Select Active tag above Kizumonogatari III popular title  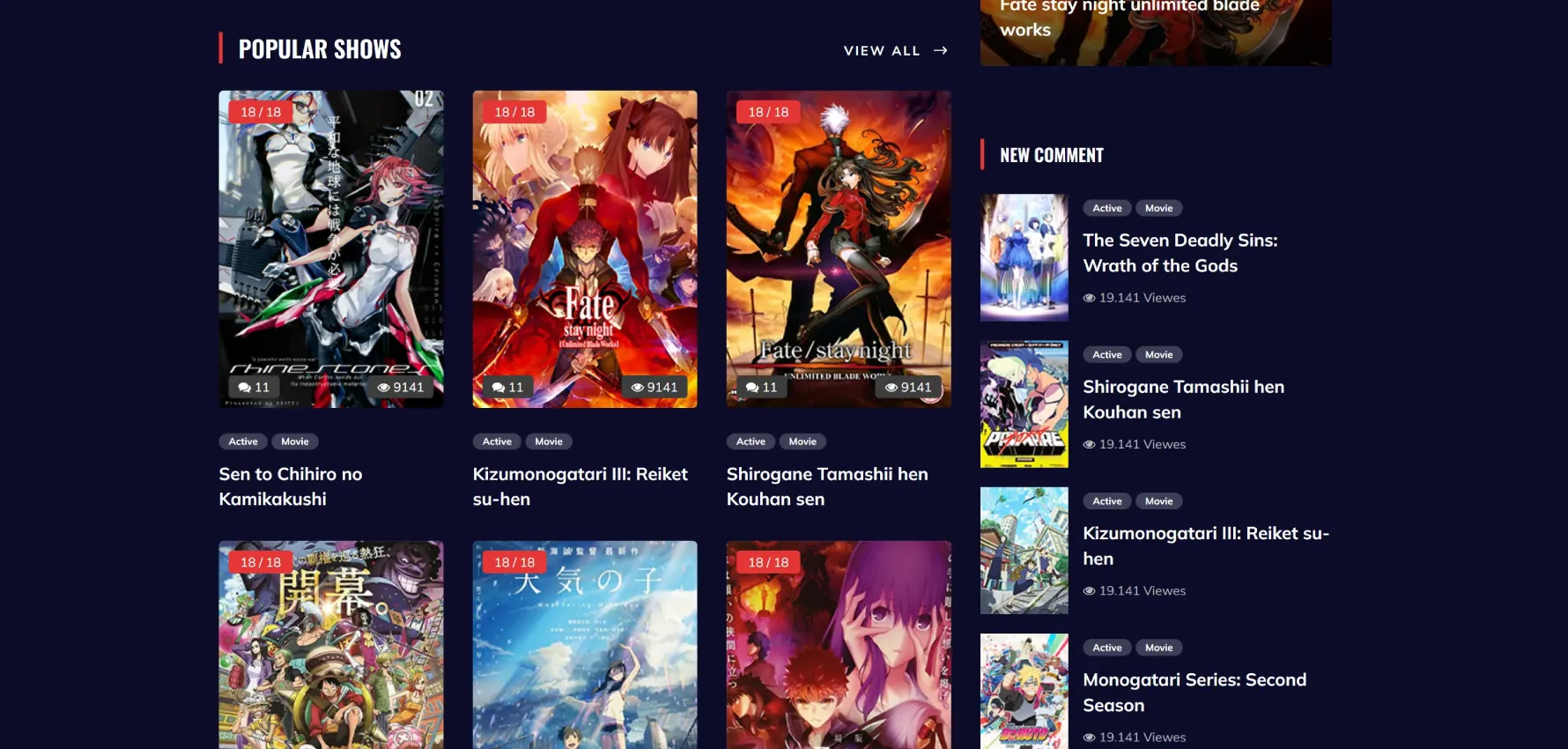point(497,441)
